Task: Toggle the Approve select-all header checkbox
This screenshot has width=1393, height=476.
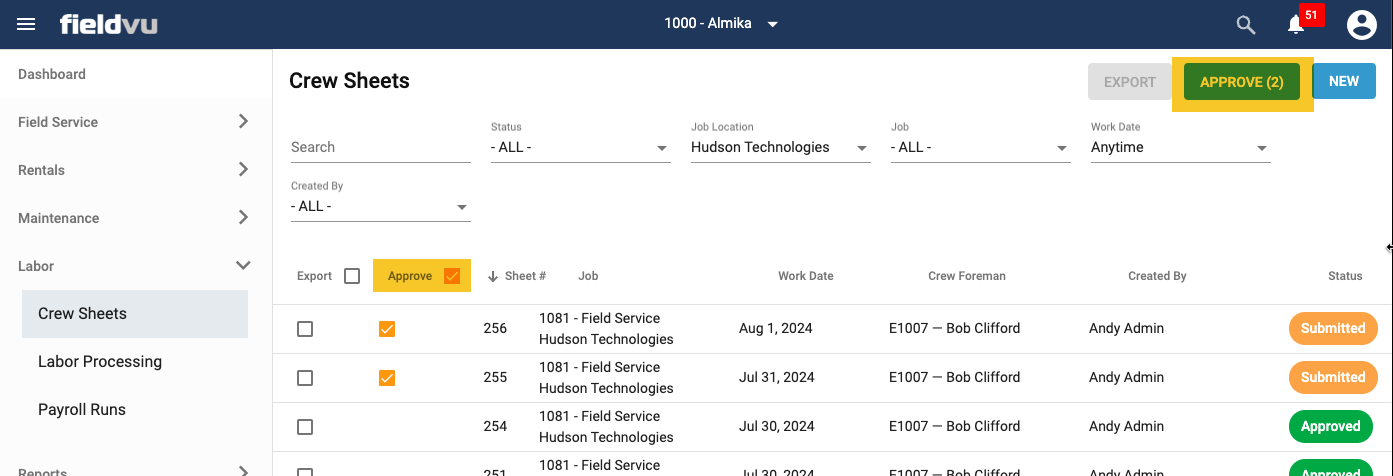Action: tap(452, 276)
